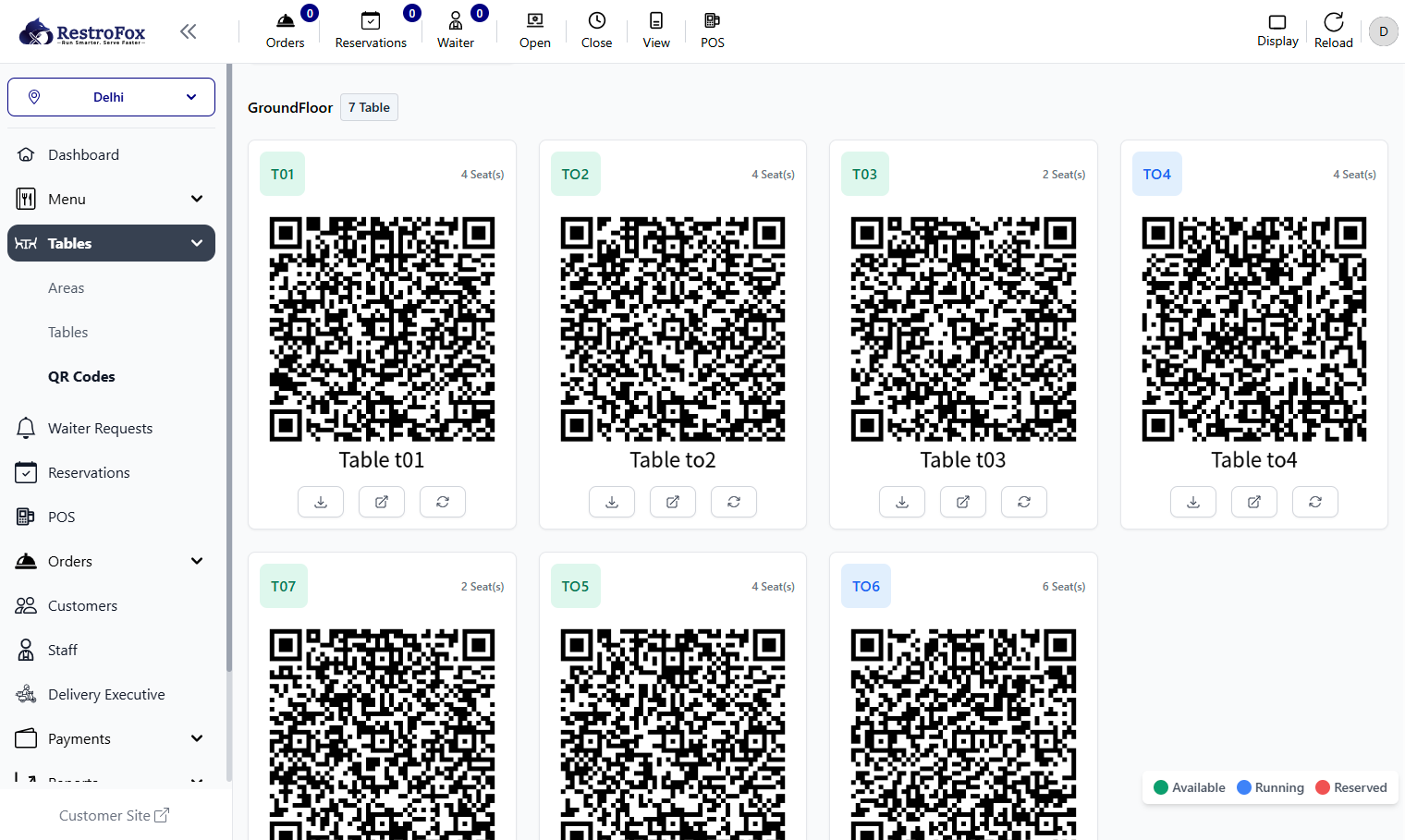The width and height of the screenshot is (1405, 840).
Task: Click the TO5 table badge
Action: (575, 586)
